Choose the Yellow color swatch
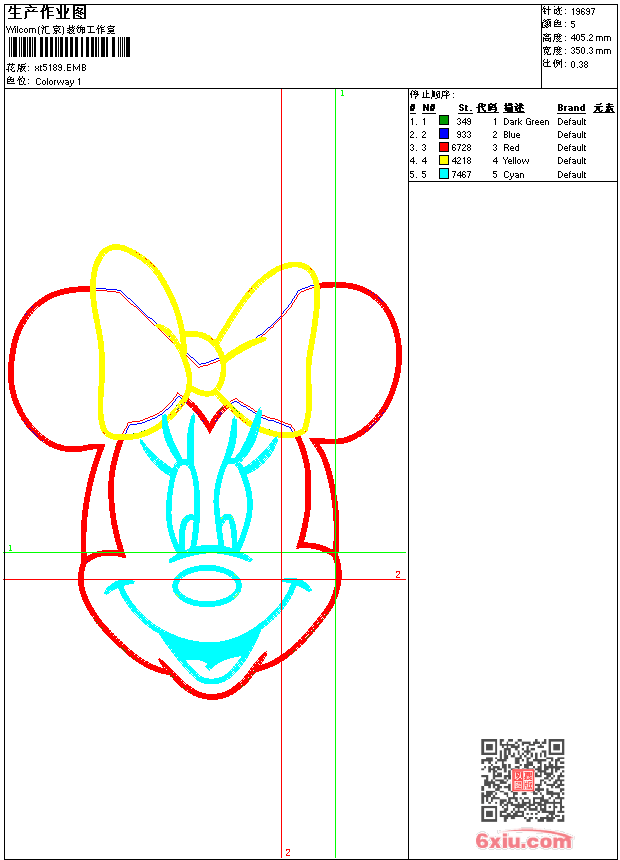 coord(444,160)
